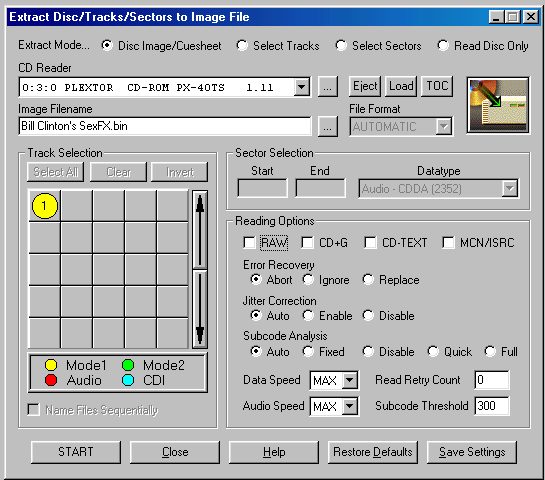This screenshot has width=545, height=480.
Task: Read the disc TOC
Action: click(437, 86)
